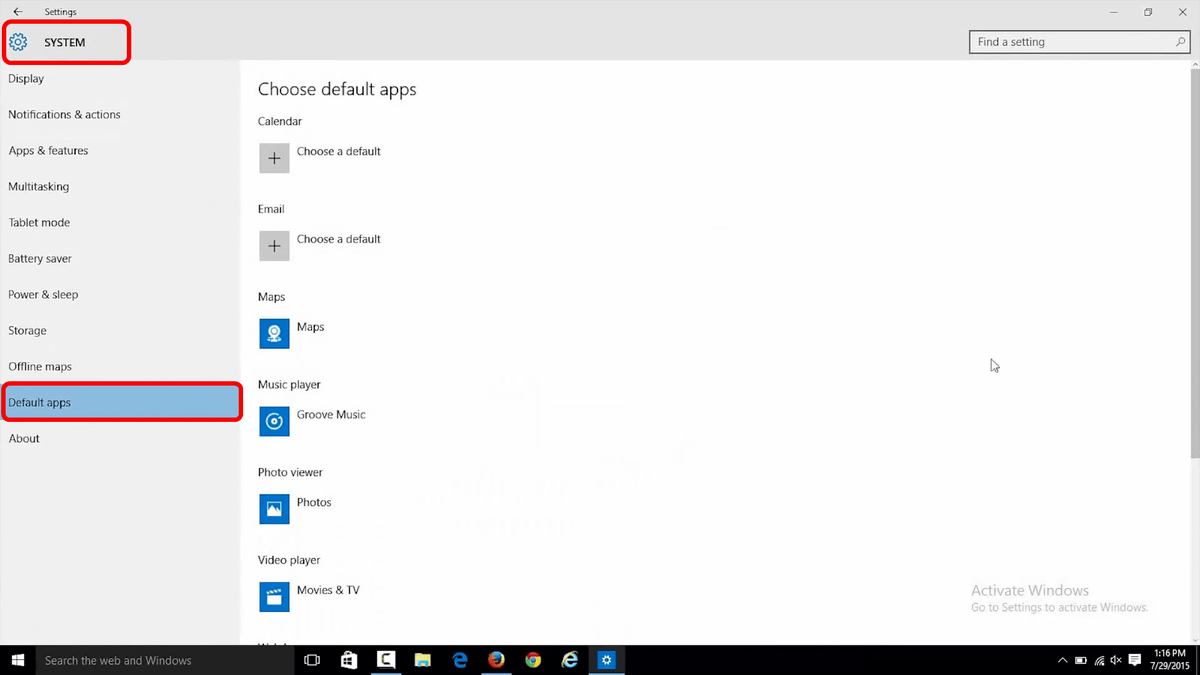The width and height of the screenshot is (1200, 675).
Task: Change default video player Movies & TV
Action: click(328, 591)
